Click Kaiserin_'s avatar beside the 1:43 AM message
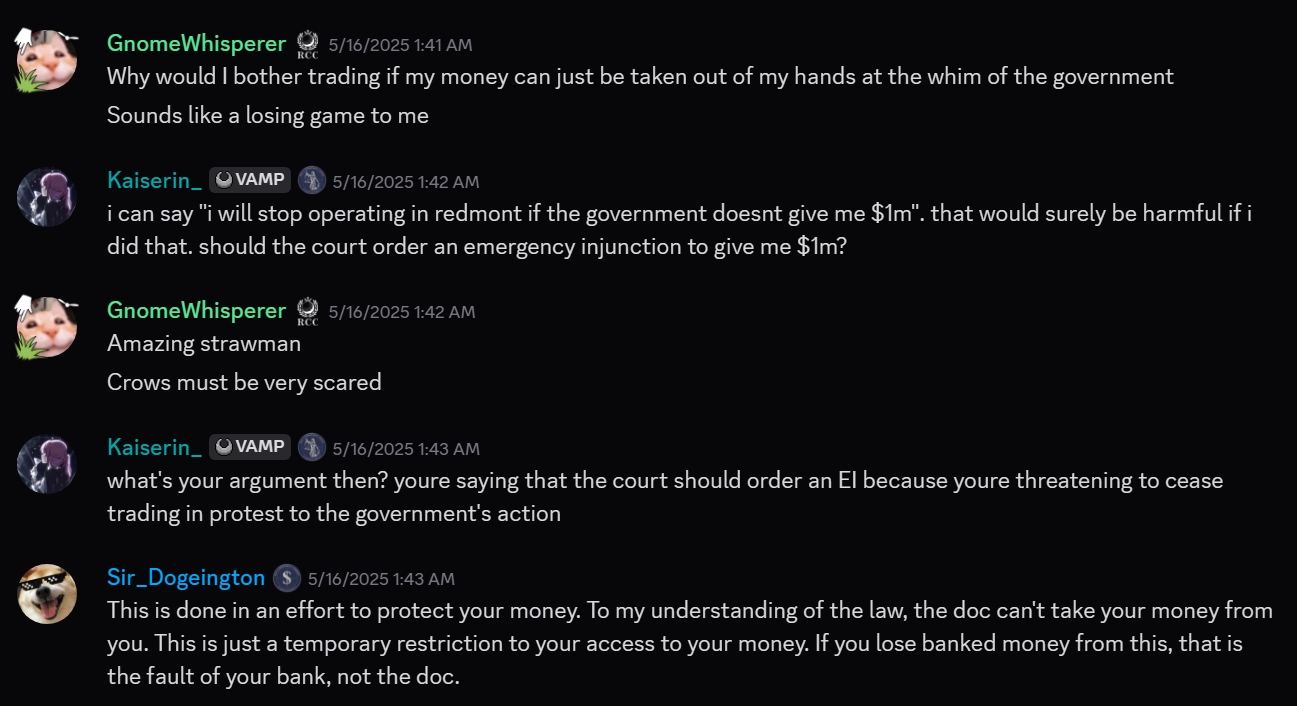 tap(46, 464)
